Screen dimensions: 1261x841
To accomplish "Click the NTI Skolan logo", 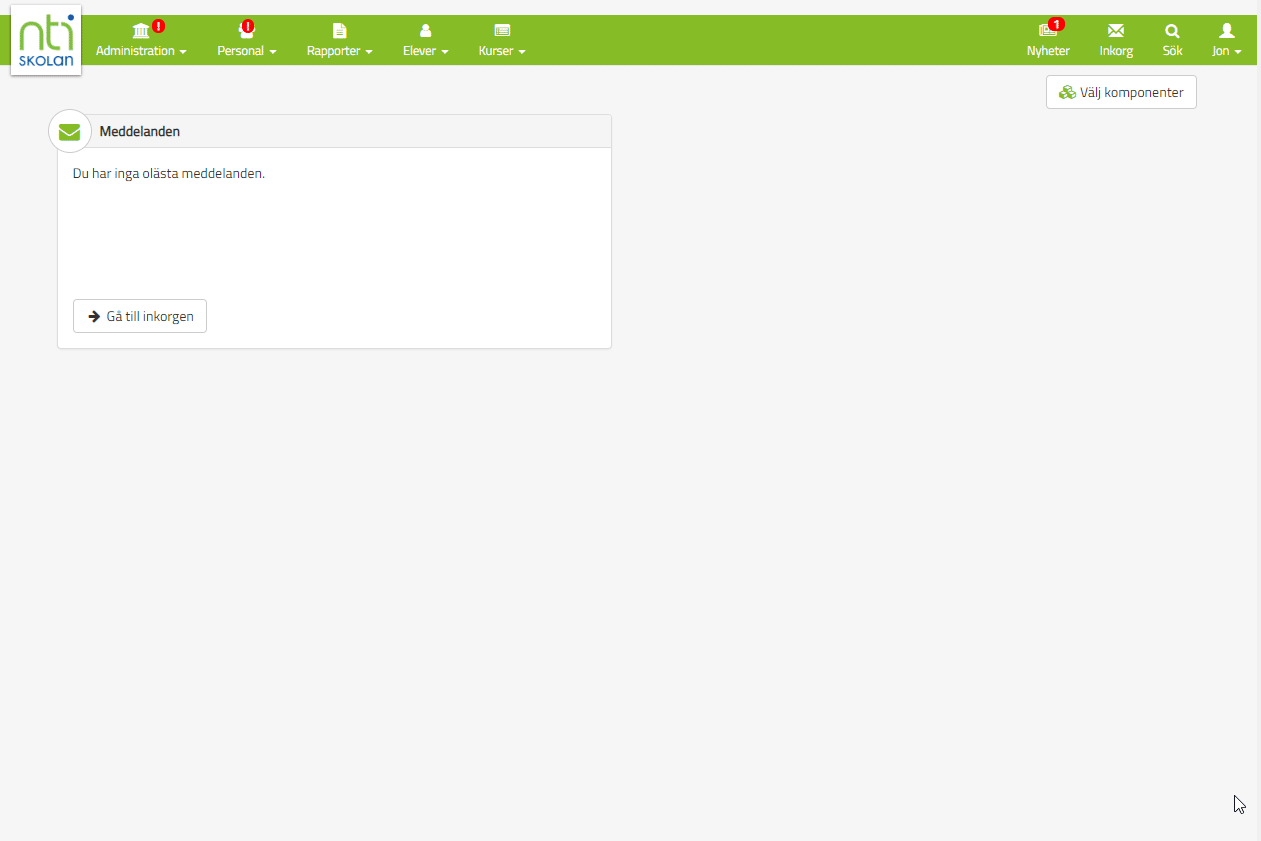I will 46,40.
